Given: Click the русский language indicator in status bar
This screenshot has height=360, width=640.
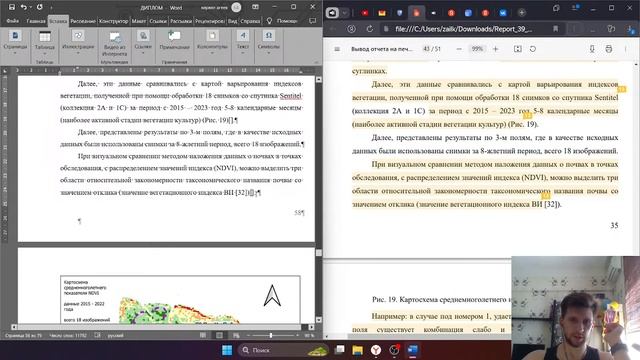Looking at the screenshot, I should tap(116, 336).
